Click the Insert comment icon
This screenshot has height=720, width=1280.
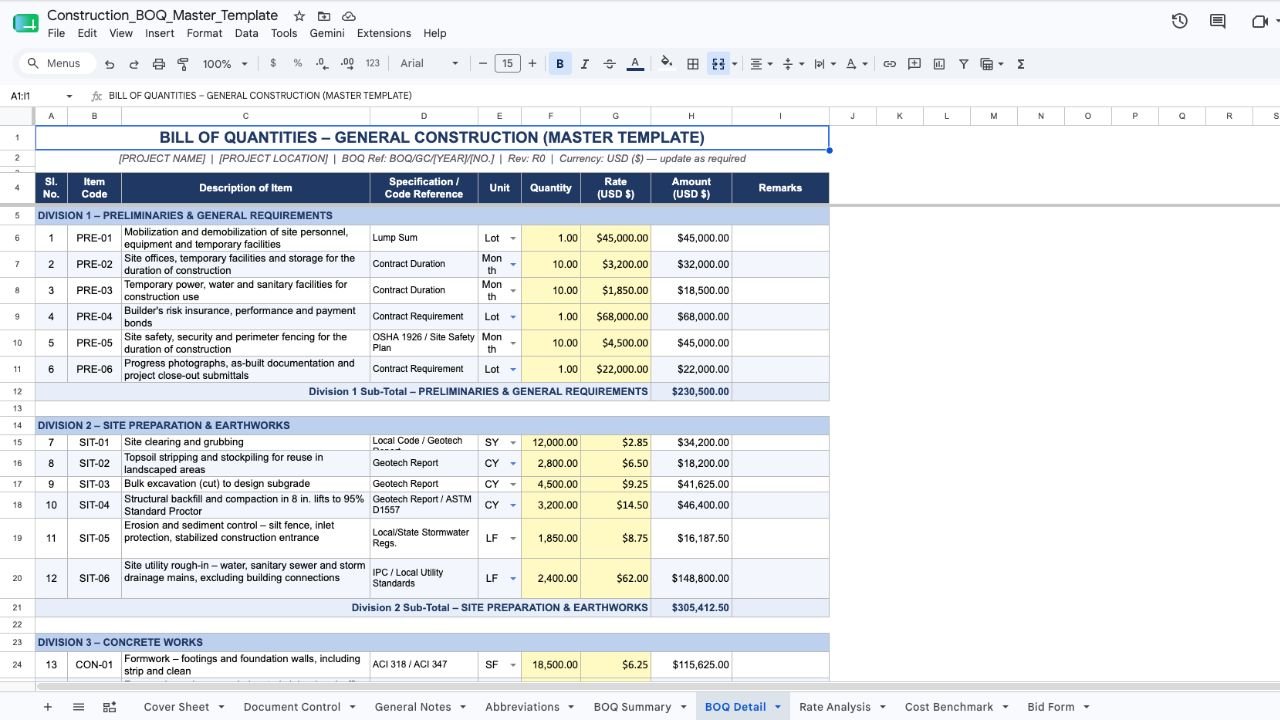(914, 64)
